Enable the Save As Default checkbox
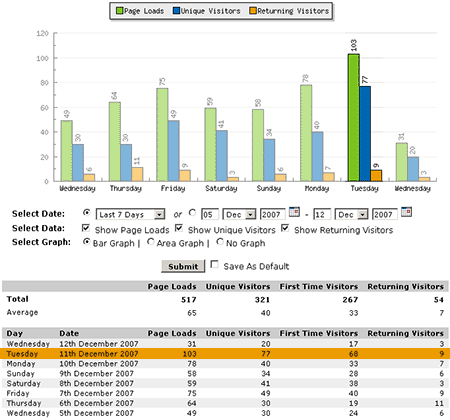 point(215,265)
